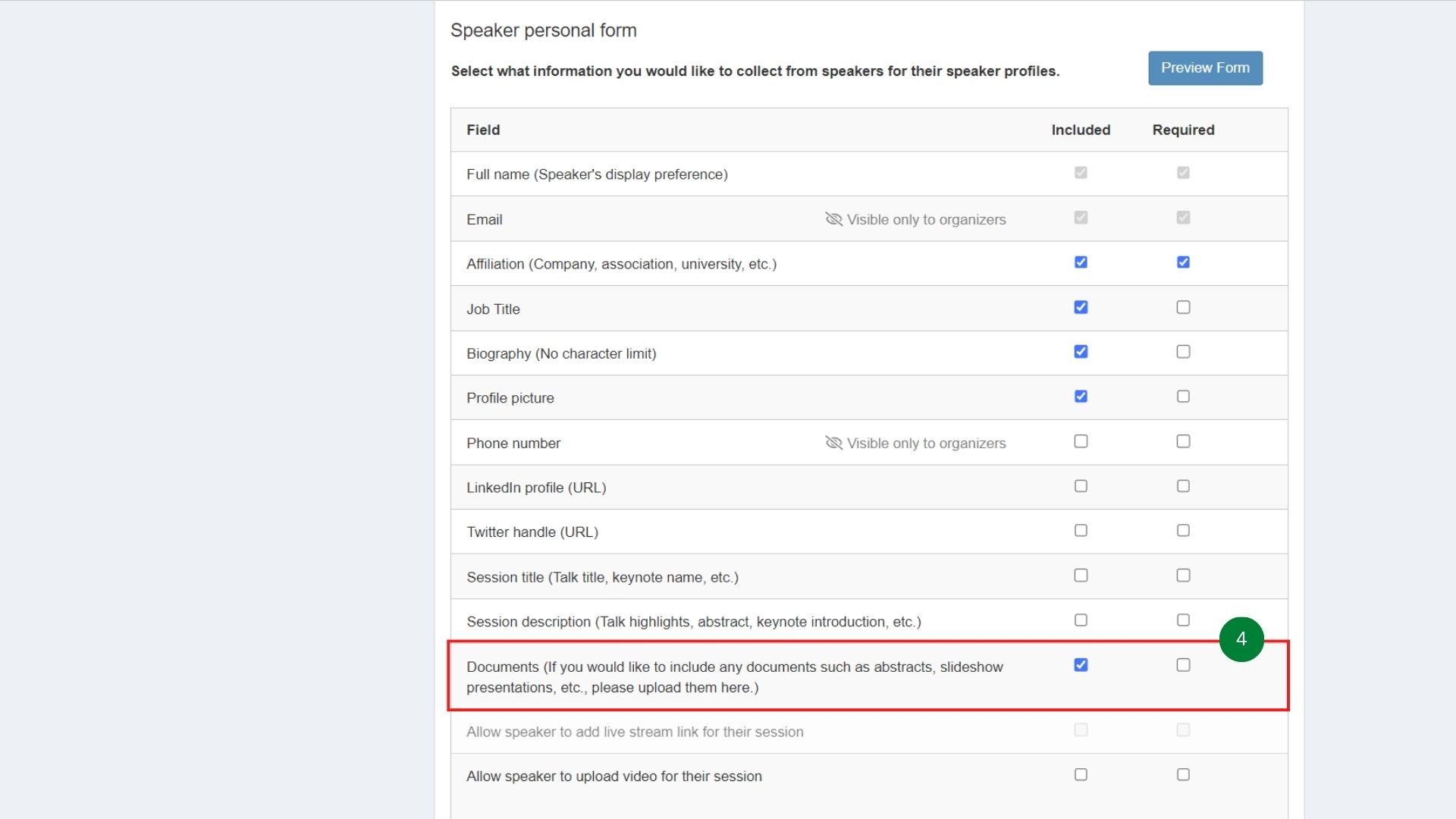Click the eye icon beside Phone number
1456x819 pixels.
coord(833,443)
